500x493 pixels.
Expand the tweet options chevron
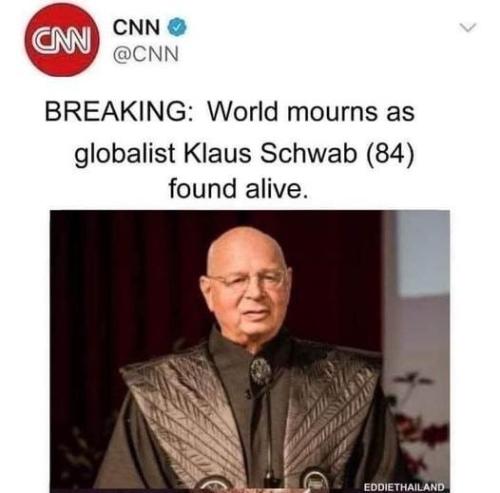click(x=468, y=27)
